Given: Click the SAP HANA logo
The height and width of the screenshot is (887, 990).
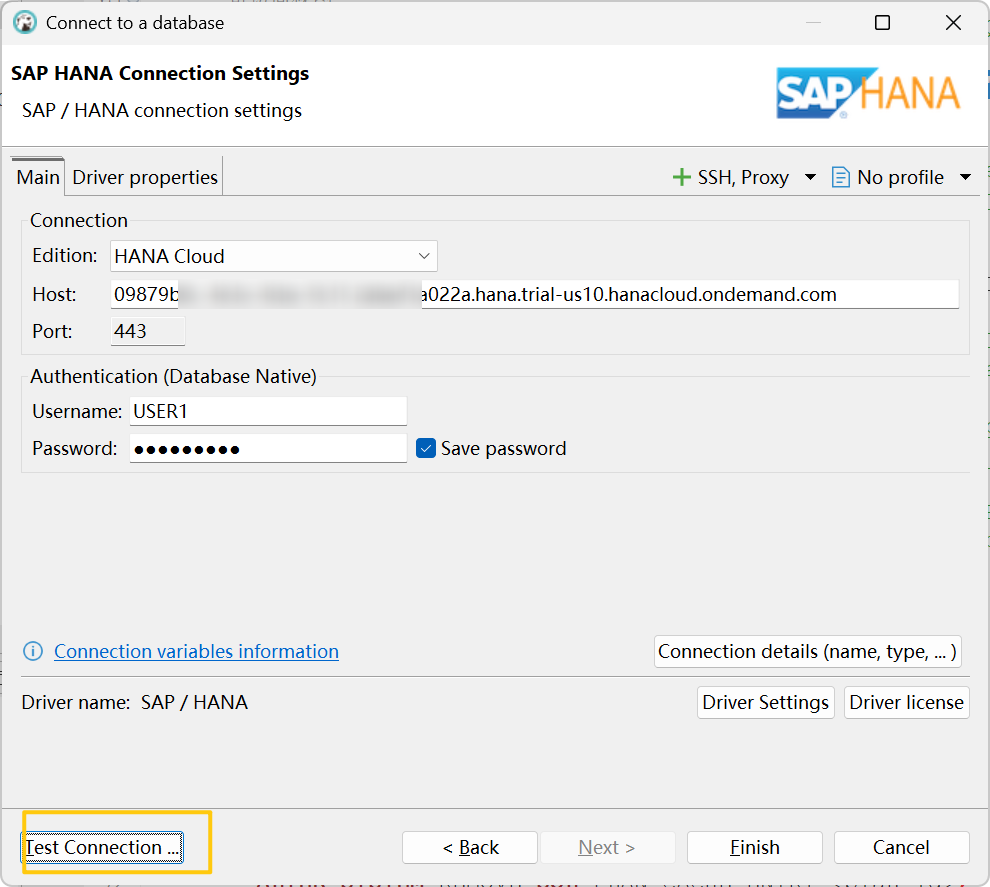Looking at the screenshot, I should point(868,93).
